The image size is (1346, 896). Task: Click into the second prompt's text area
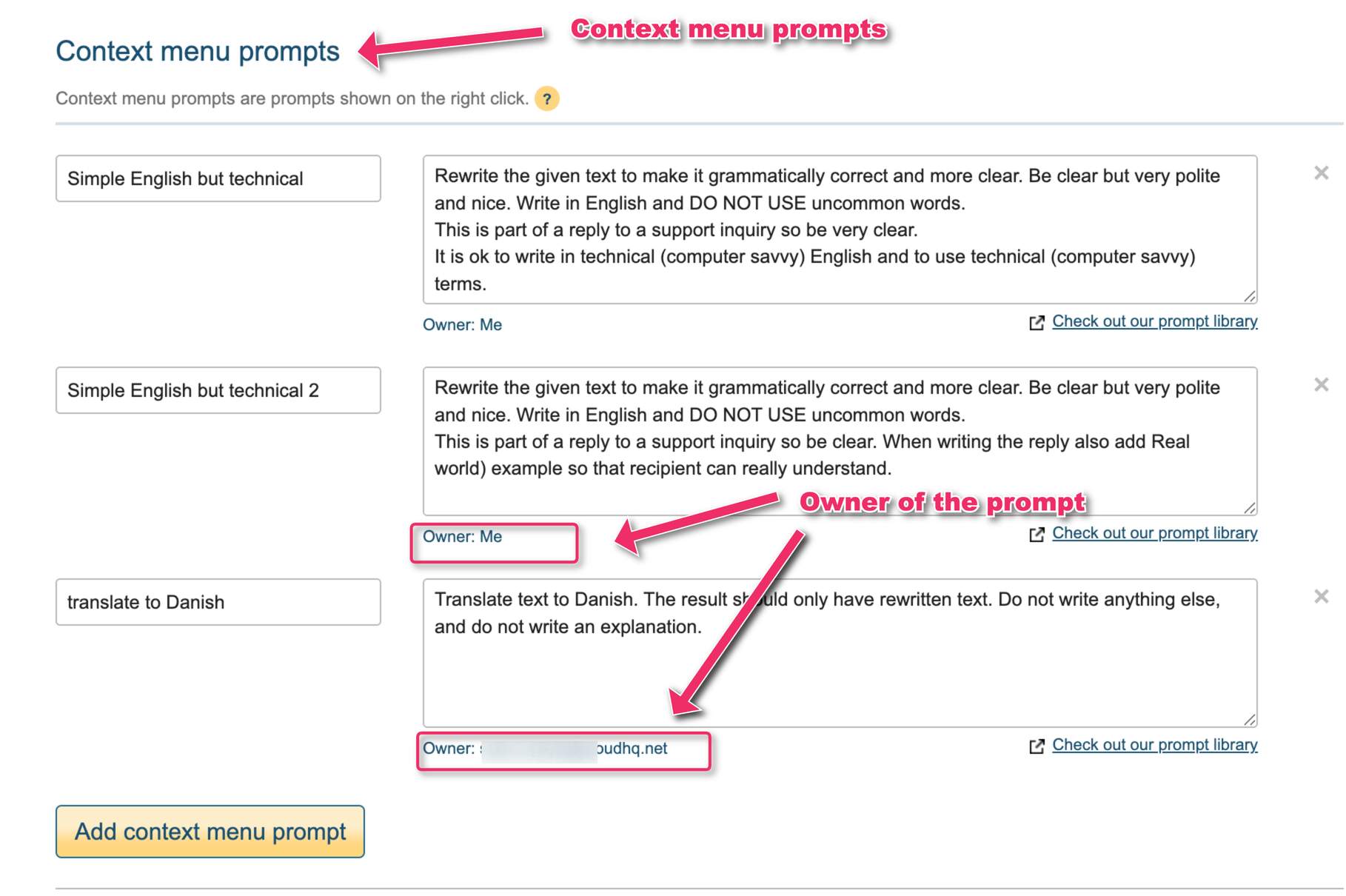pos(840,441)
